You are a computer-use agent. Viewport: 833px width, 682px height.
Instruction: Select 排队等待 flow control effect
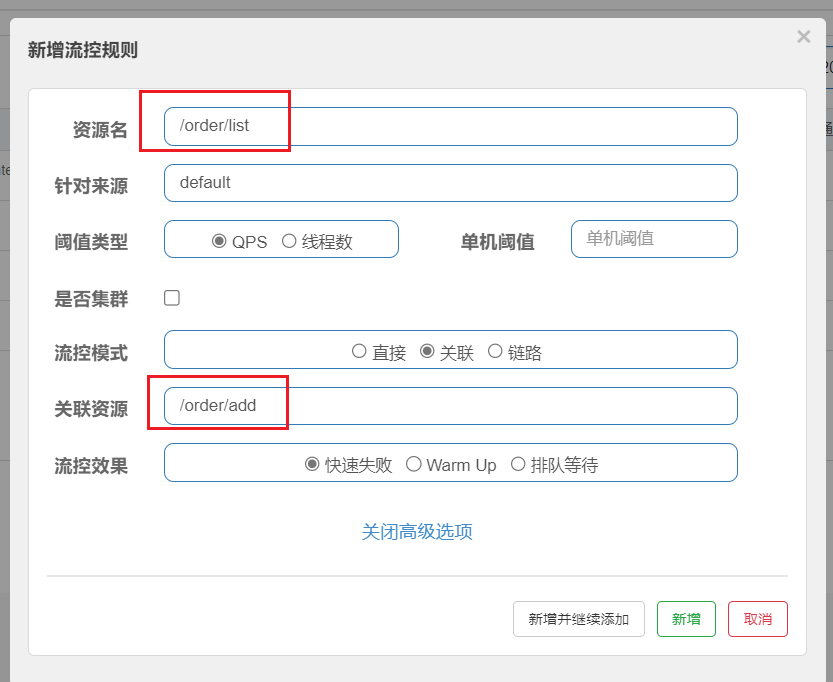(x=518, y=464)
